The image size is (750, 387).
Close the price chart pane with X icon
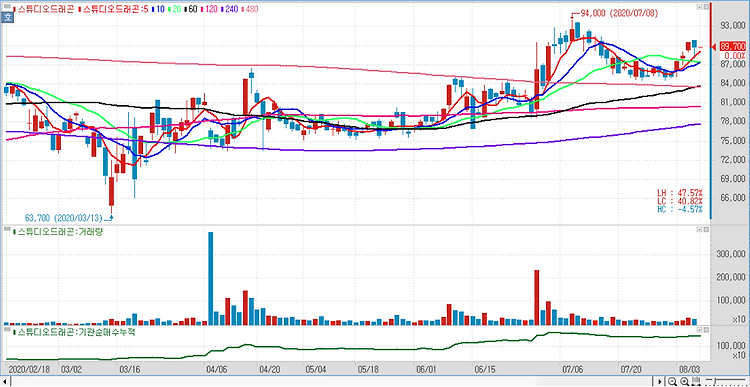point(706,8)
